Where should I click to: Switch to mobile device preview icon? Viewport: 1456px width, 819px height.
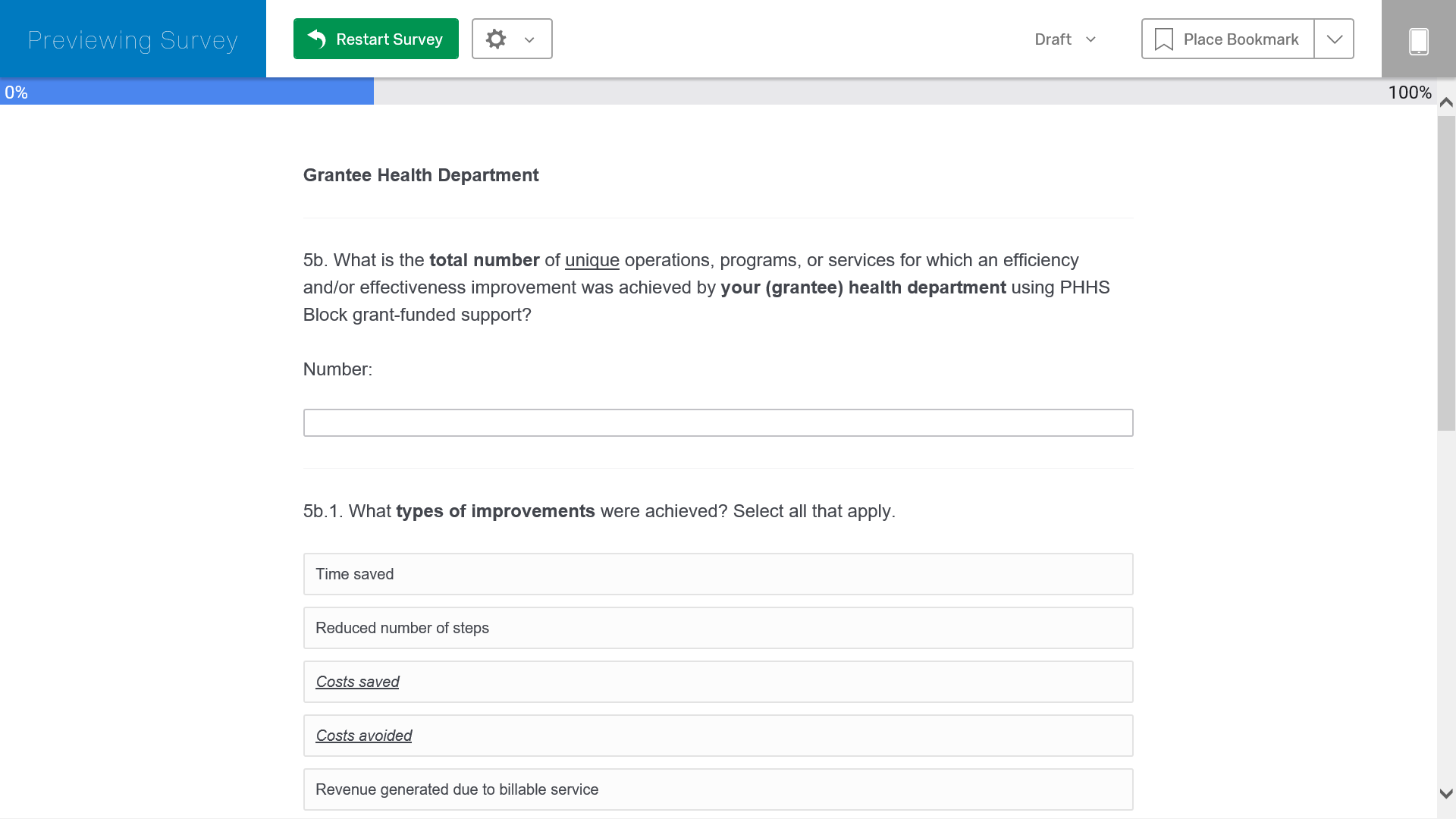tap(1418, 40)
